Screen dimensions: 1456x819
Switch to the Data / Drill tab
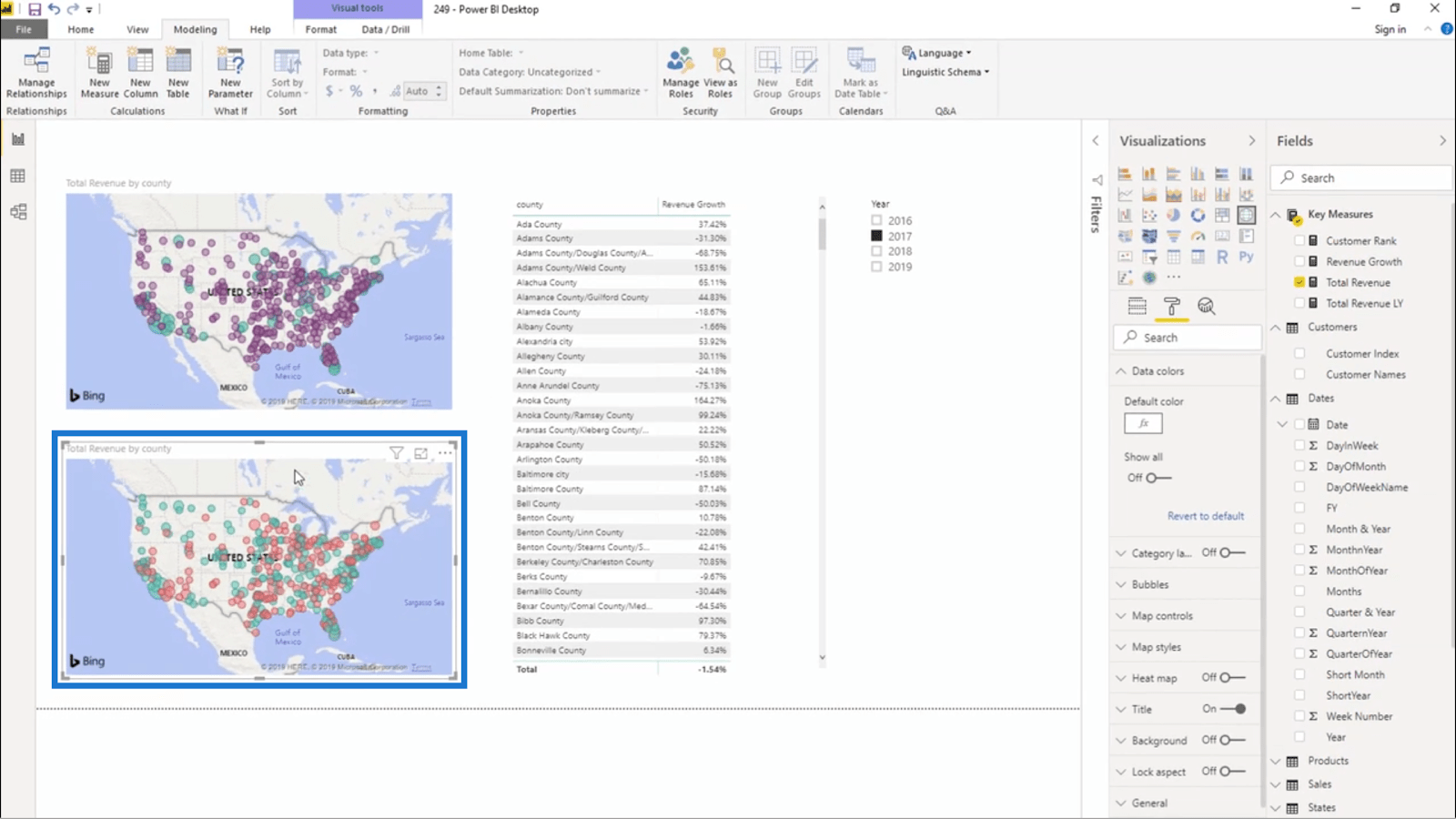click(x=386, y=29)
